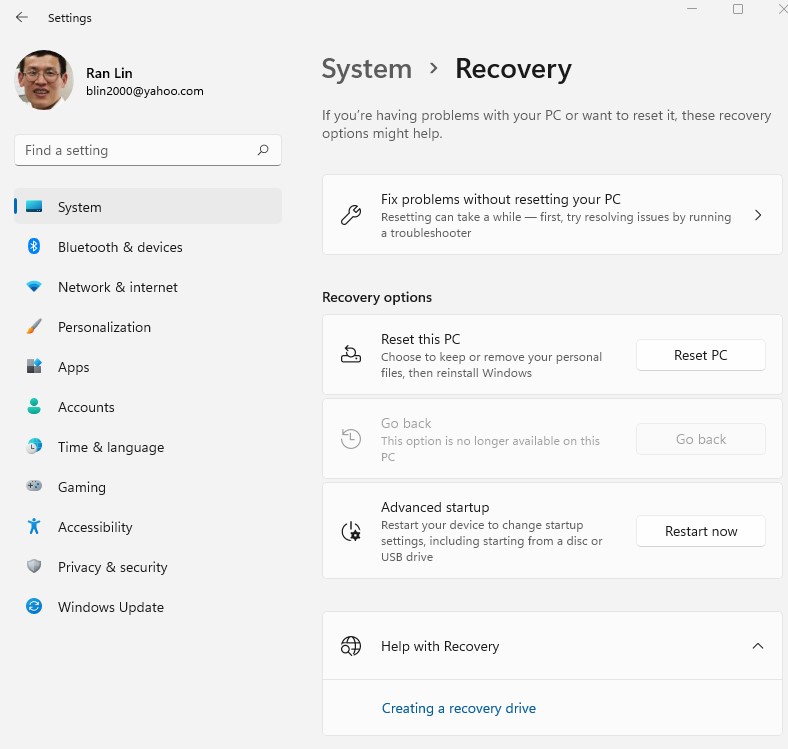
Task: Click the Accounts person icon
Action: tap(34, 406)
